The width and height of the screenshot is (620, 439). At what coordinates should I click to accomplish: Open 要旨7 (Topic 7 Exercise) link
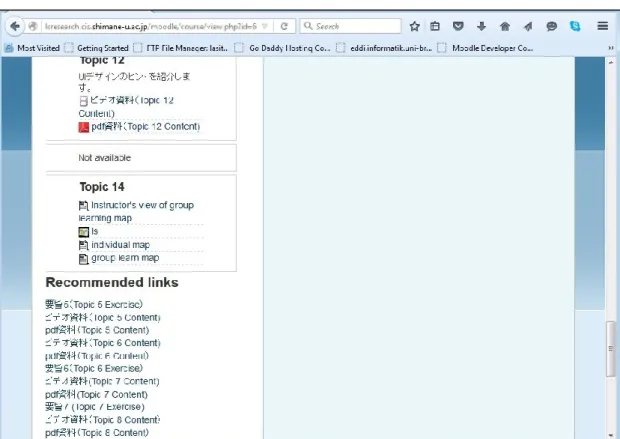tap(95, 407)
